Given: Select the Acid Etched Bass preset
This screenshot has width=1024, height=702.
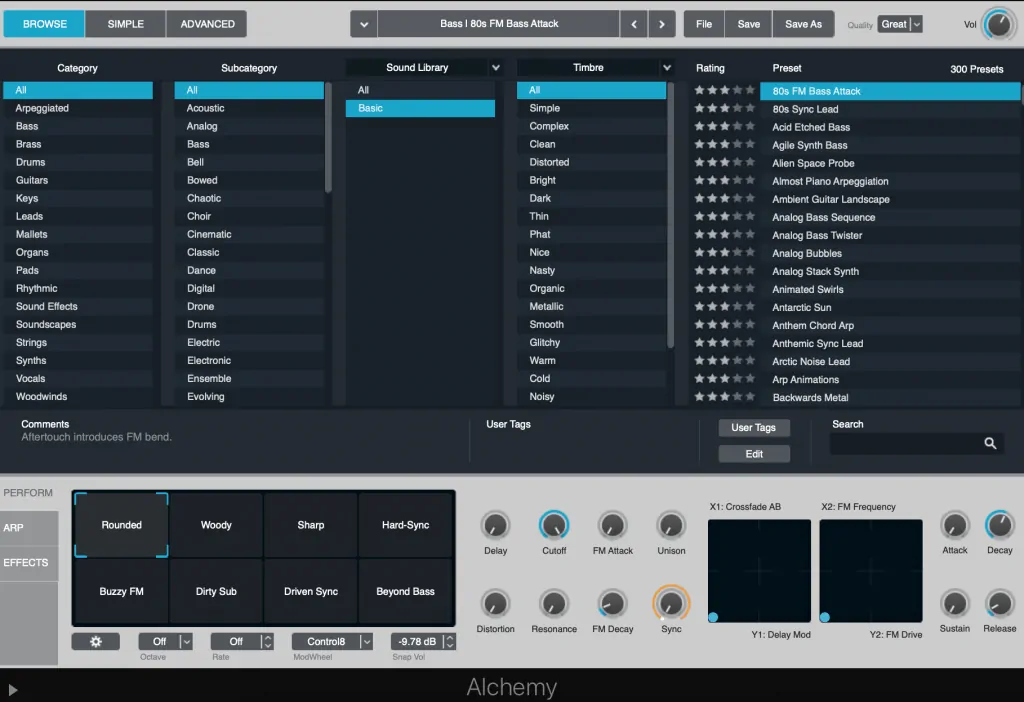Looking at the screenshot, I should 890,127.
